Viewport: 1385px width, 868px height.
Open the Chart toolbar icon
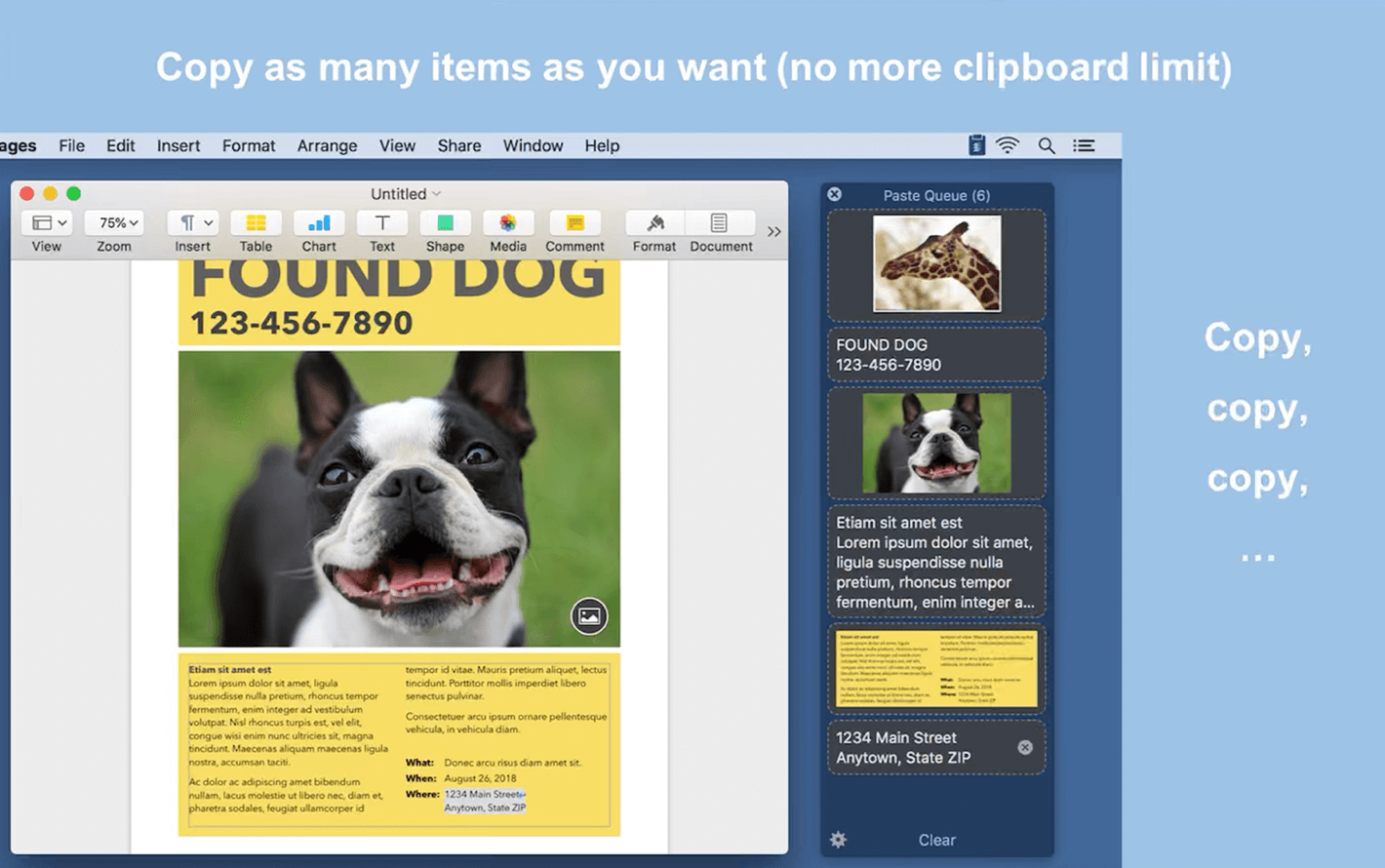click(319, 223)
